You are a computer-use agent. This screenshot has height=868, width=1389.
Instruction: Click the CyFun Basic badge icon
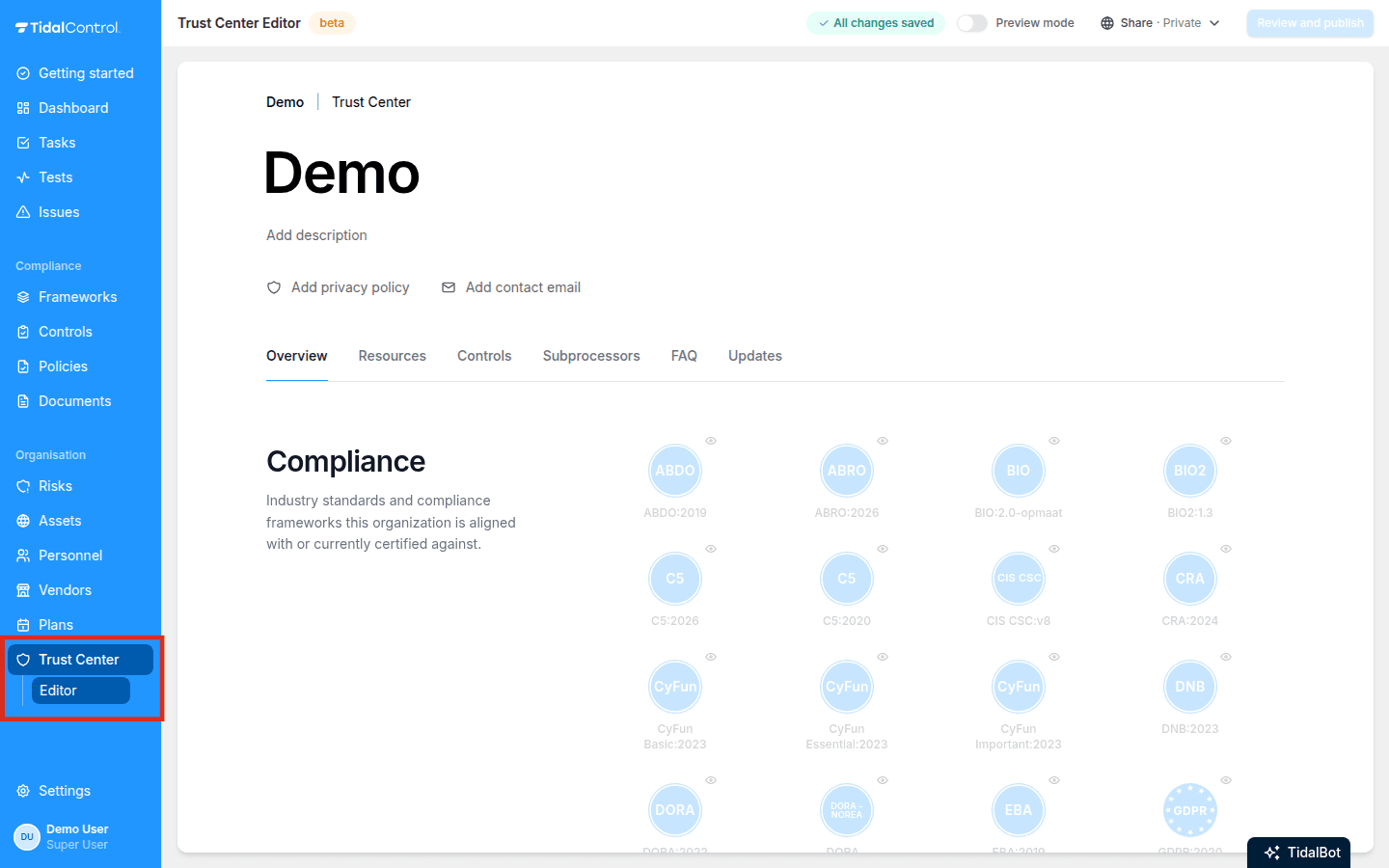(x=675, y=687)
